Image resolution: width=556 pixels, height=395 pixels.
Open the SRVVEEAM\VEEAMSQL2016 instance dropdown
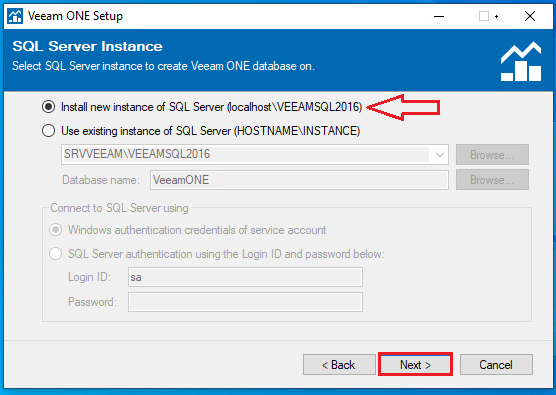tap(440, 155)
